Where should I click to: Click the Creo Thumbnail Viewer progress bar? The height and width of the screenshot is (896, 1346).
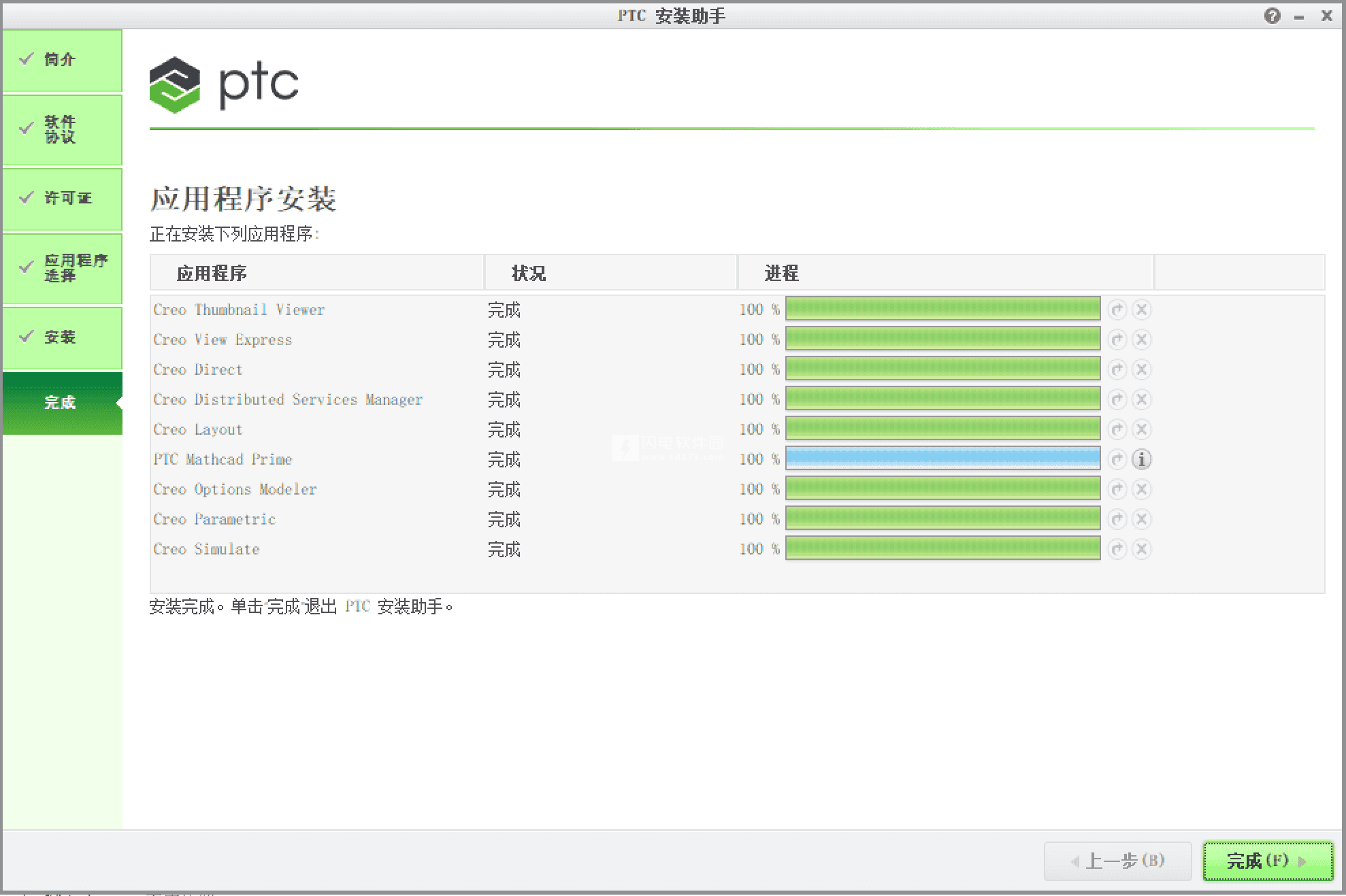(x=942, y=309)
